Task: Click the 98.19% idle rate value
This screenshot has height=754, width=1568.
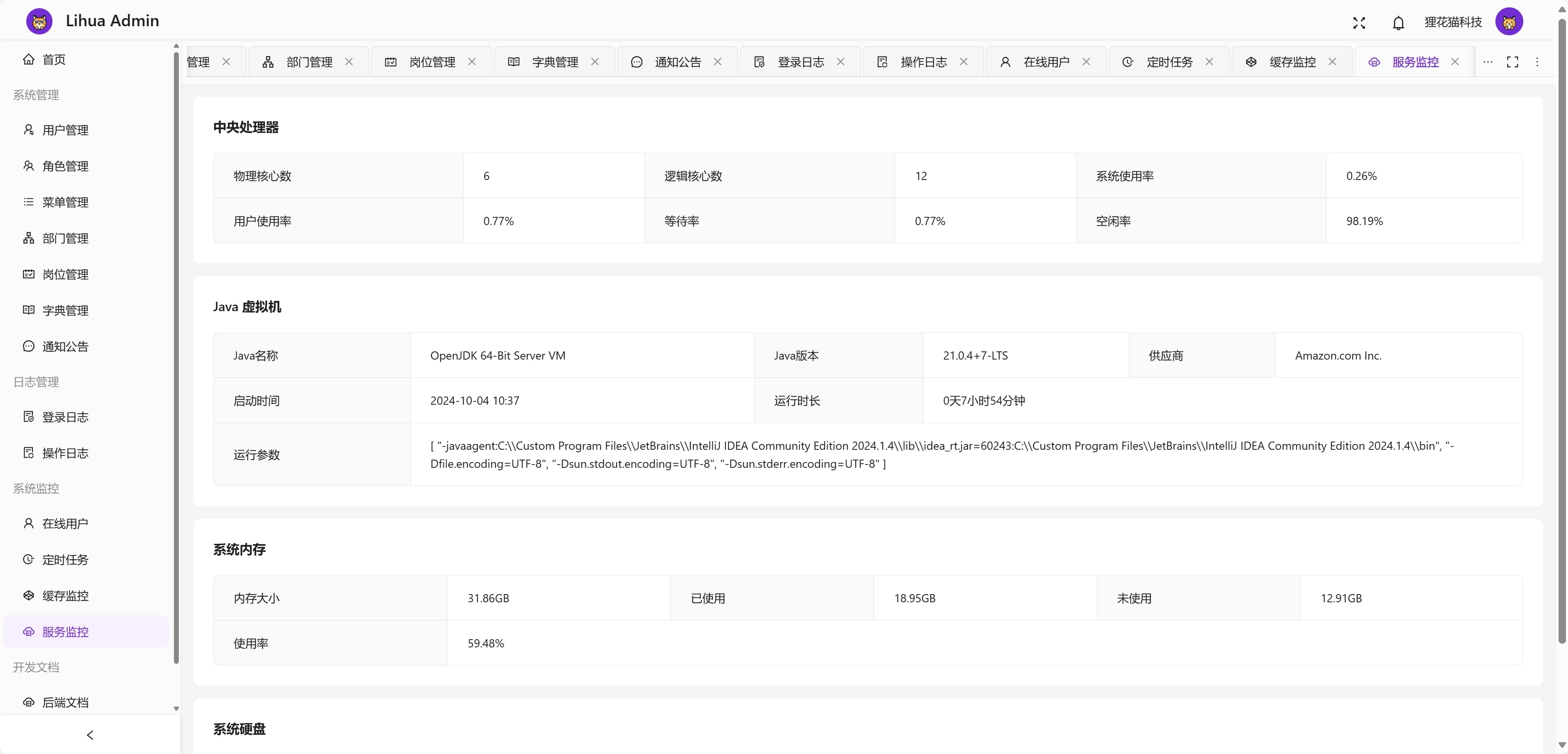Action: tap(1364, 221)
